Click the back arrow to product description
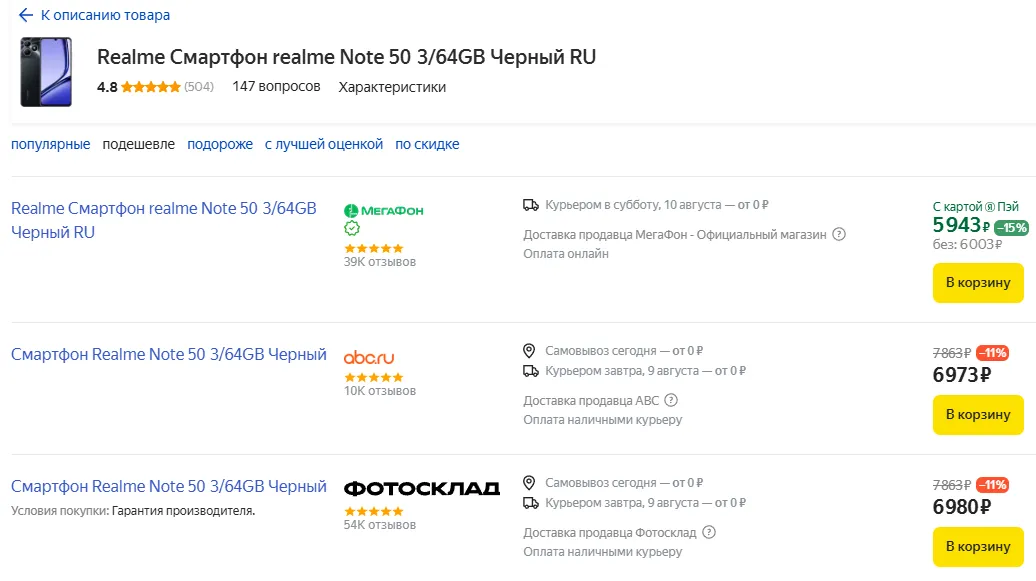Screen dimensions: 1036x581 point(26,15)
